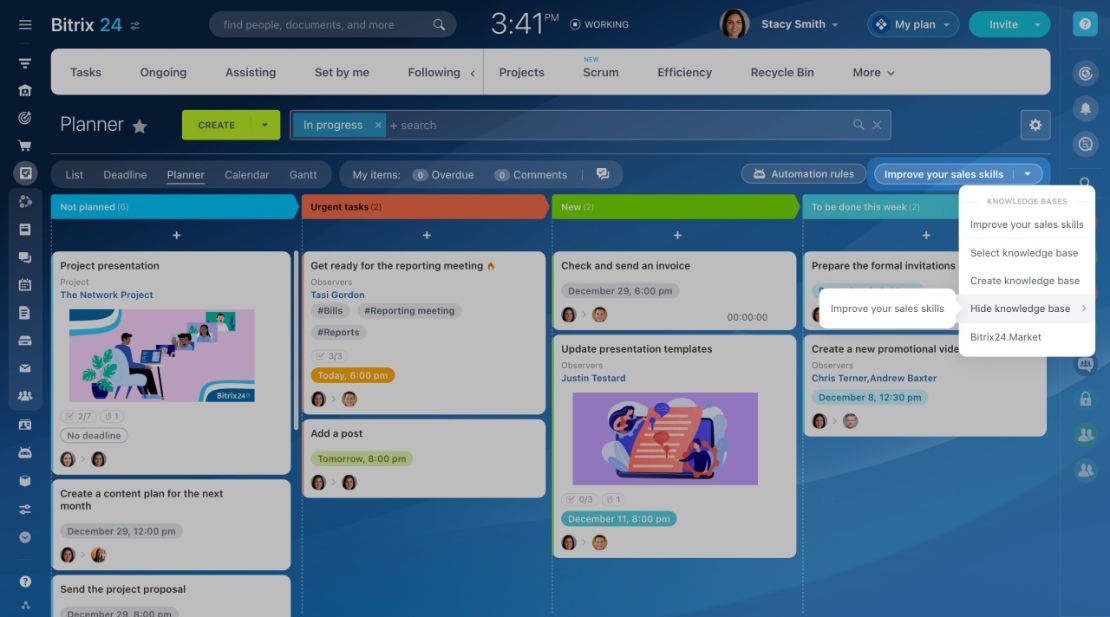Click the magnifier in the task filter bar

coord(858,125)
